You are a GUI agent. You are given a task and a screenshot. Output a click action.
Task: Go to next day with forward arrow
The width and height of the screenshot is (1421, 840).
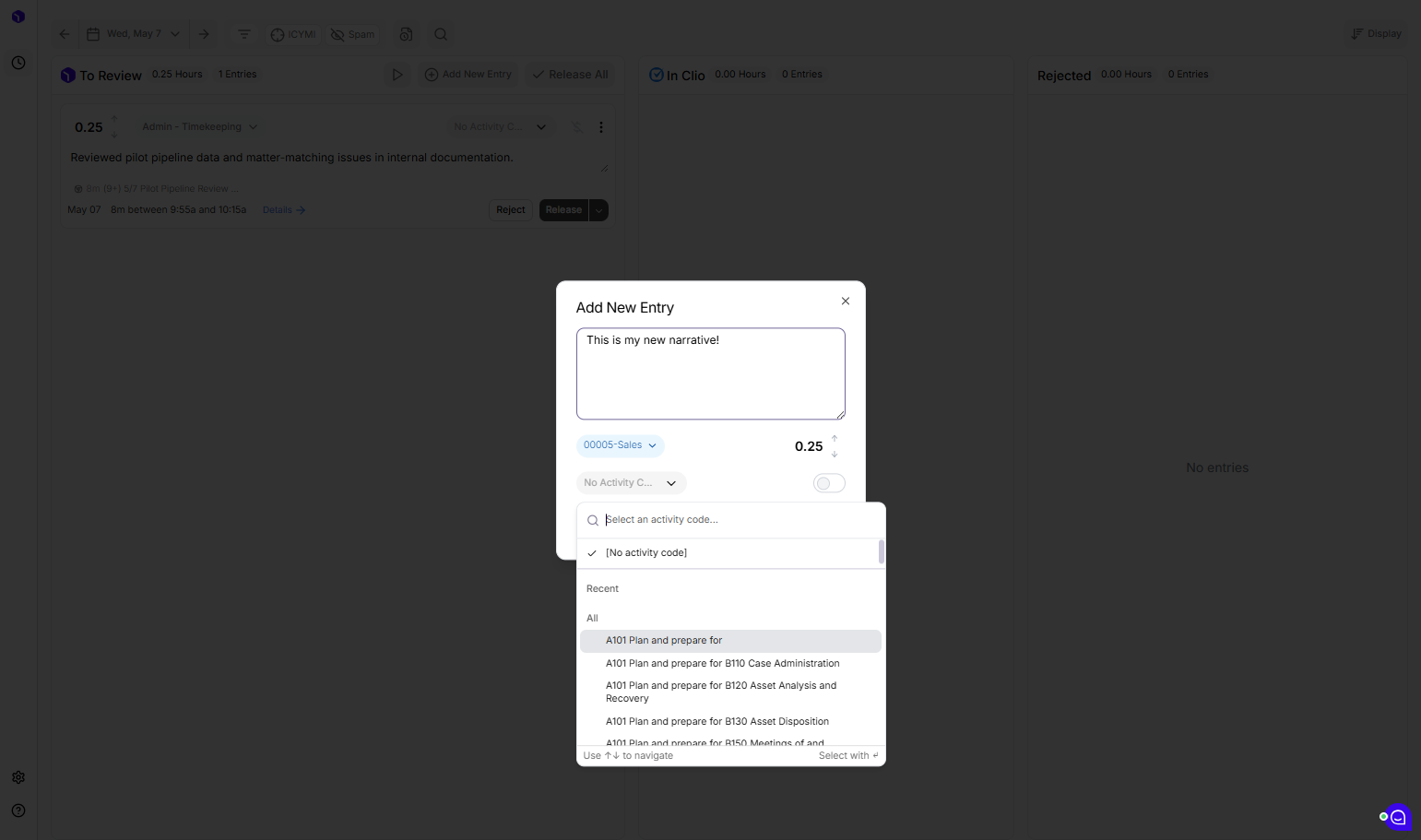coord(204,34)
